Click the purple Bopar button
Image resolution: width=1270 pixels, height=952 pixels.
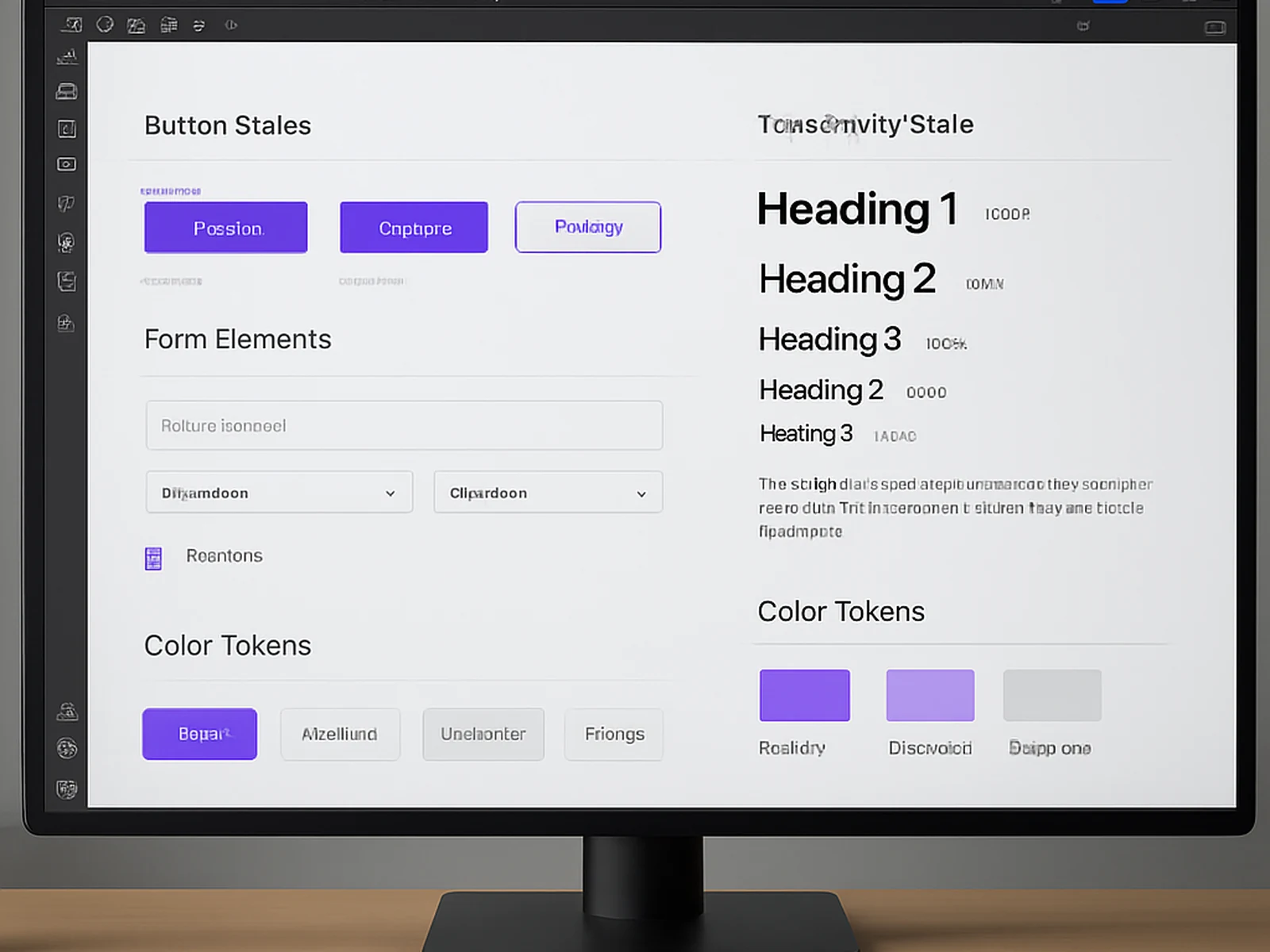point(200,734)
